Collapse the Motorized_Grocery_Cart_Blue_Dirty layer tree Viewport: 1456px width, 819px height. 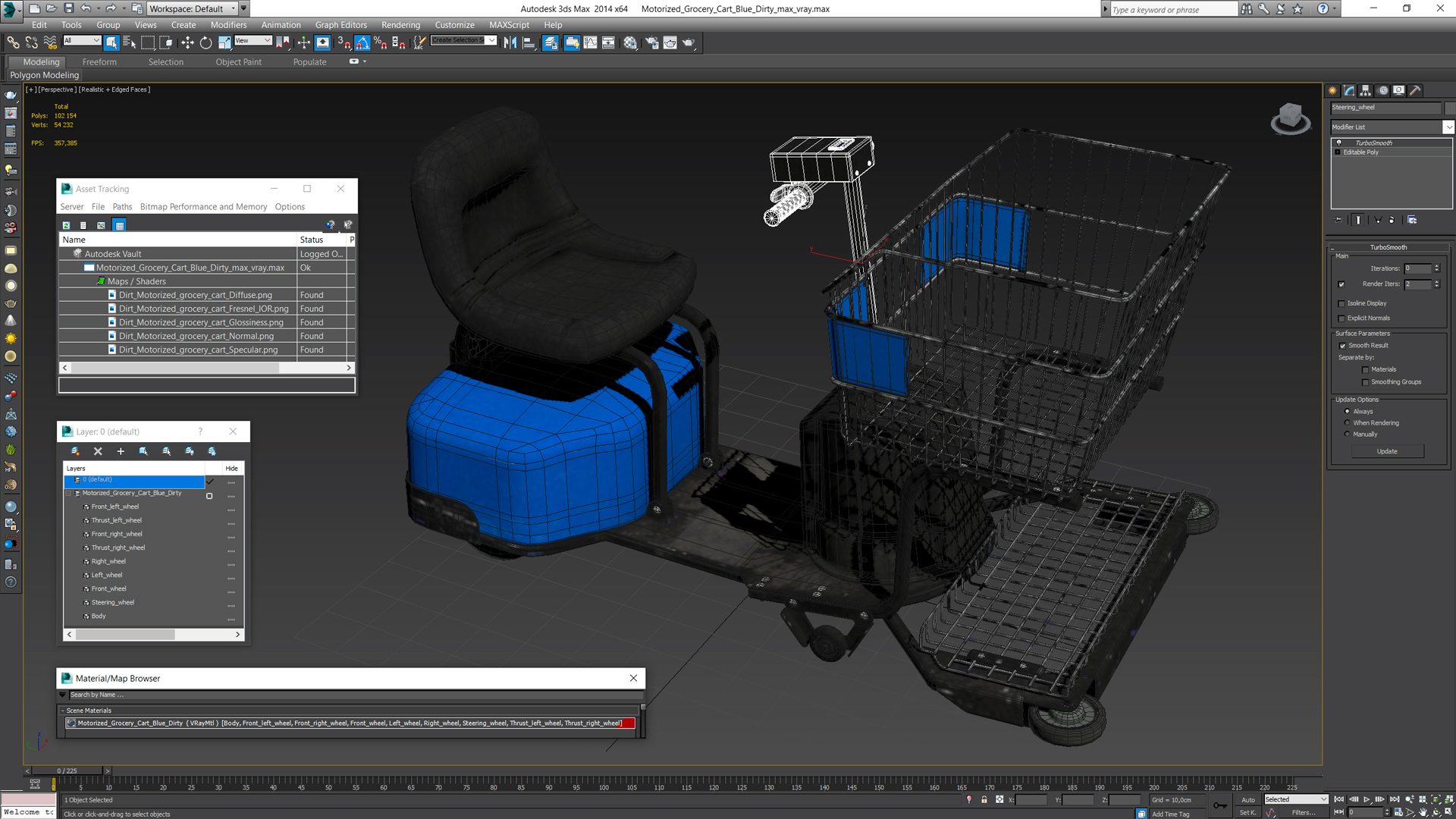point(68,493)
